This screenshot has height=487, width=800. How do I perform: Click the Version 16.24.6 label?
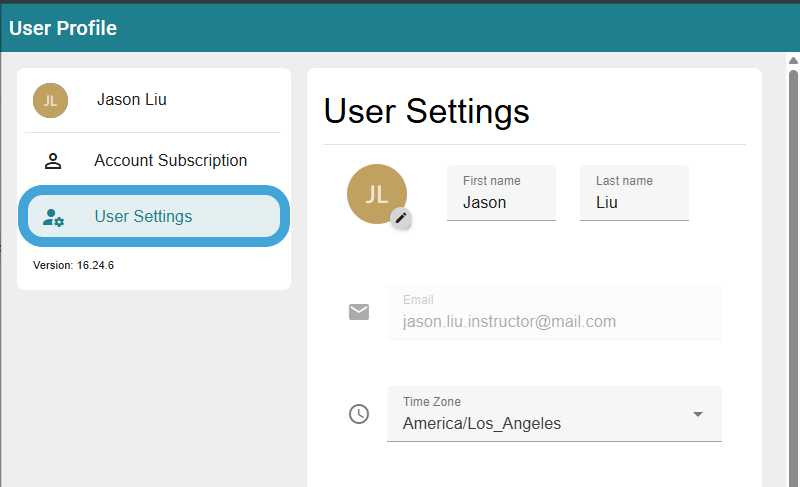[x=74, y=266]
